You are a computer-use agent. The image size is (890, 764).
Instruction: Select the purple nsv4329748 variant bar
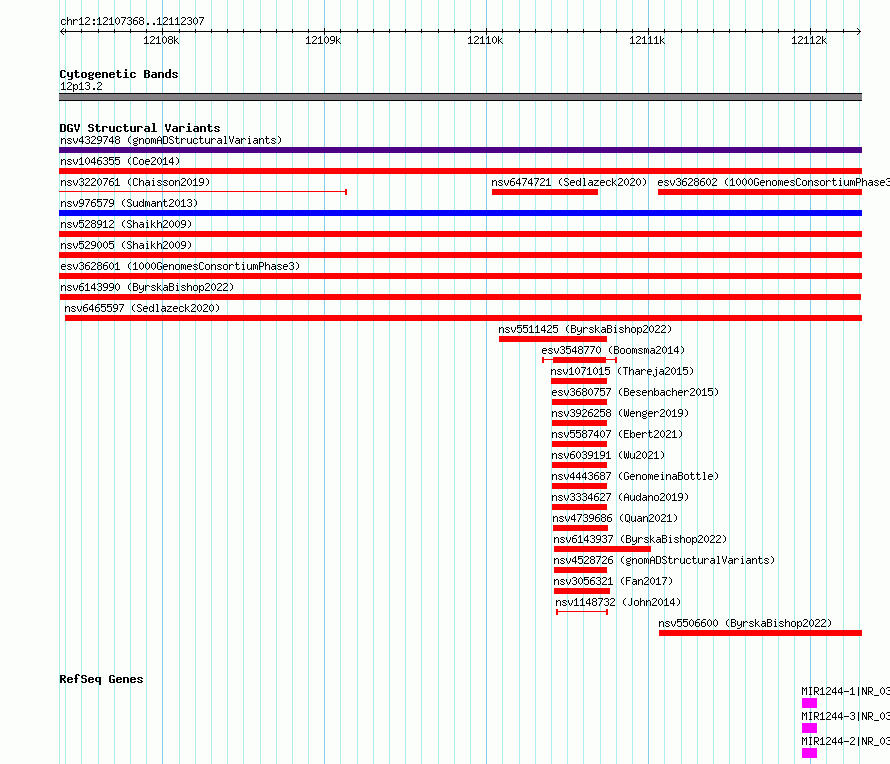(x=460, y=150)
